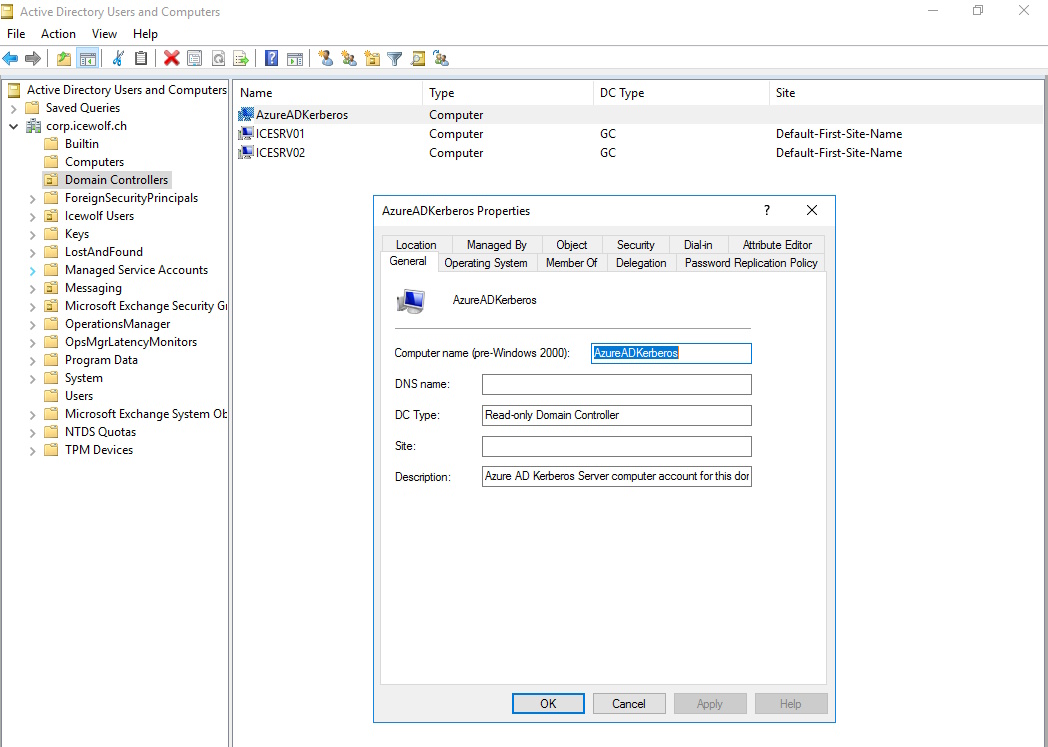The width and height of the screenshot is (1048, 747).
Task: Toggle the Show/Hide Console Tree icon
Action: point(88,59)
